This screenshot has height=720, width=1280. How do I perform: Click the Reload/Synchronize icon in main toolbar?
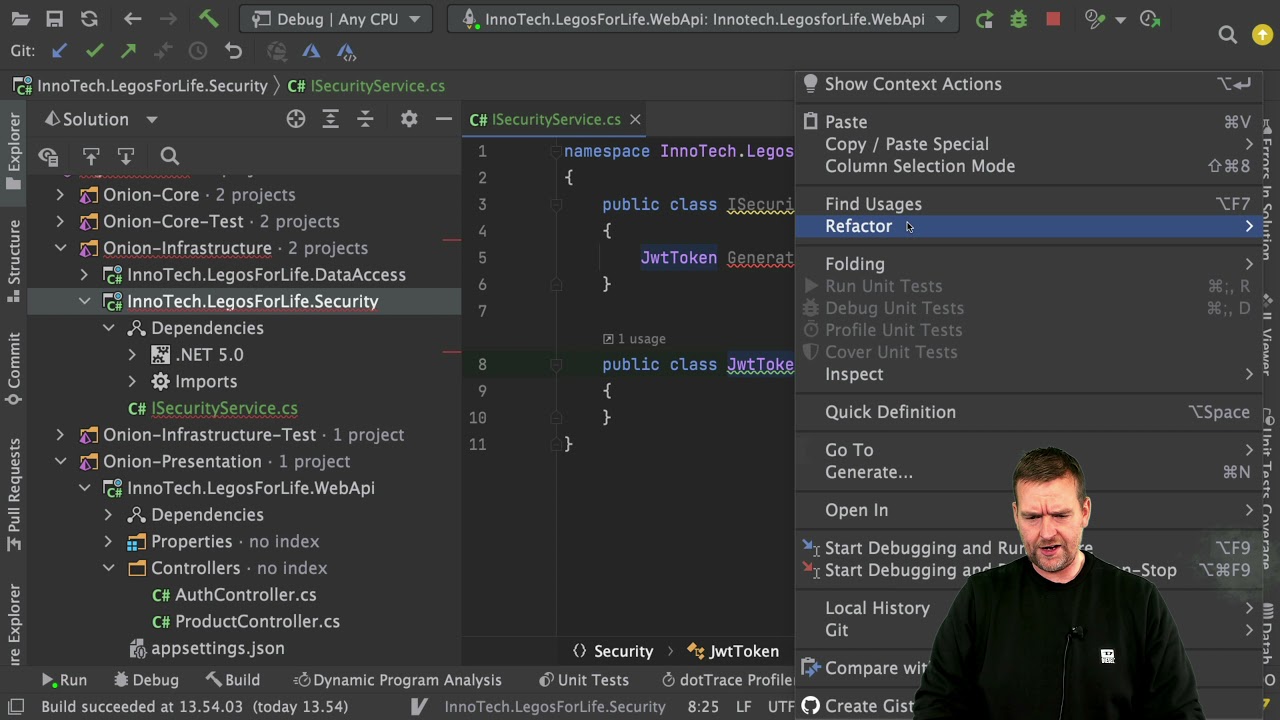tap(89, 19)
